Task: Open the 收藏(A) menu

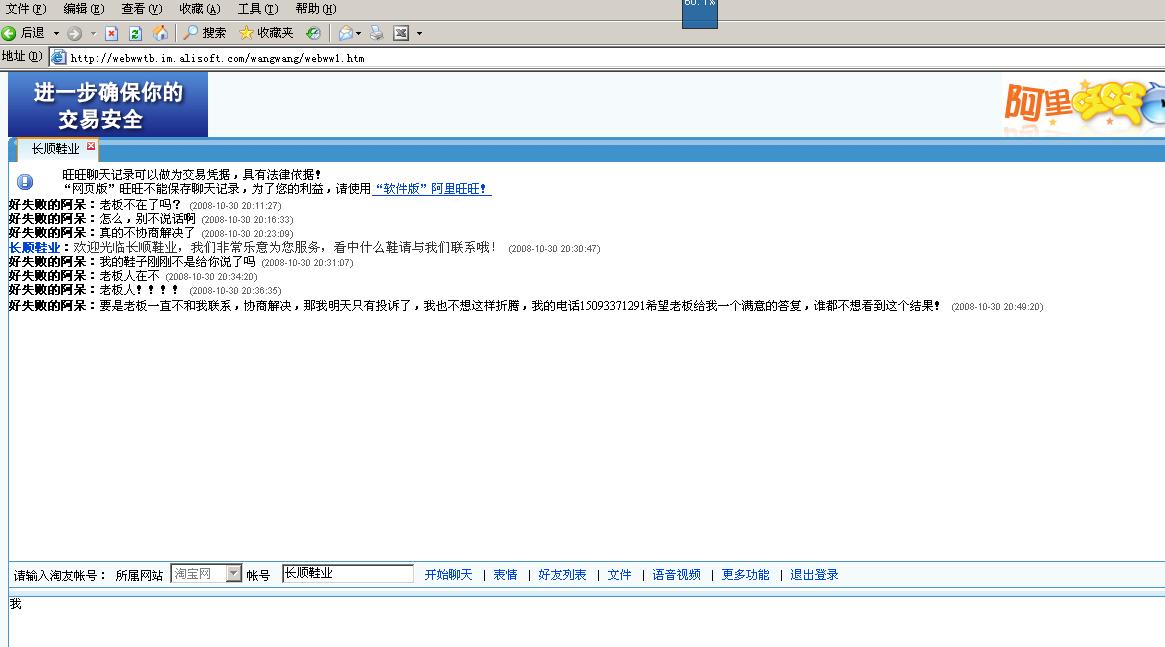Action: 200,9
